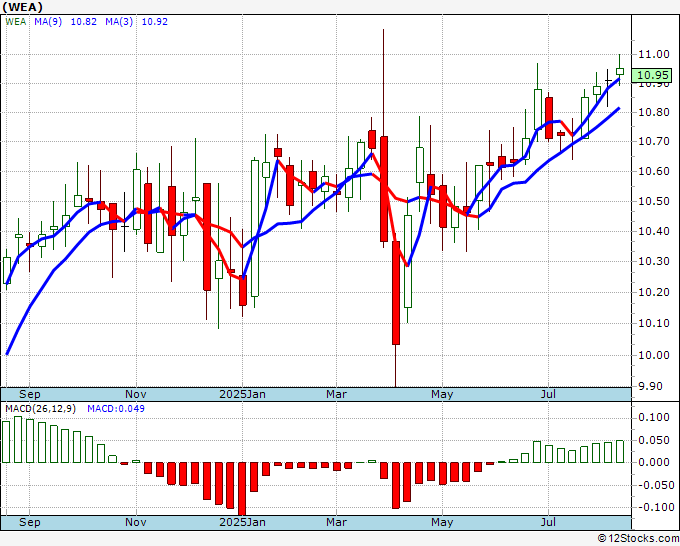Click the 10.80 price axis label
The image size is (680, 546).
click(654, 112)
